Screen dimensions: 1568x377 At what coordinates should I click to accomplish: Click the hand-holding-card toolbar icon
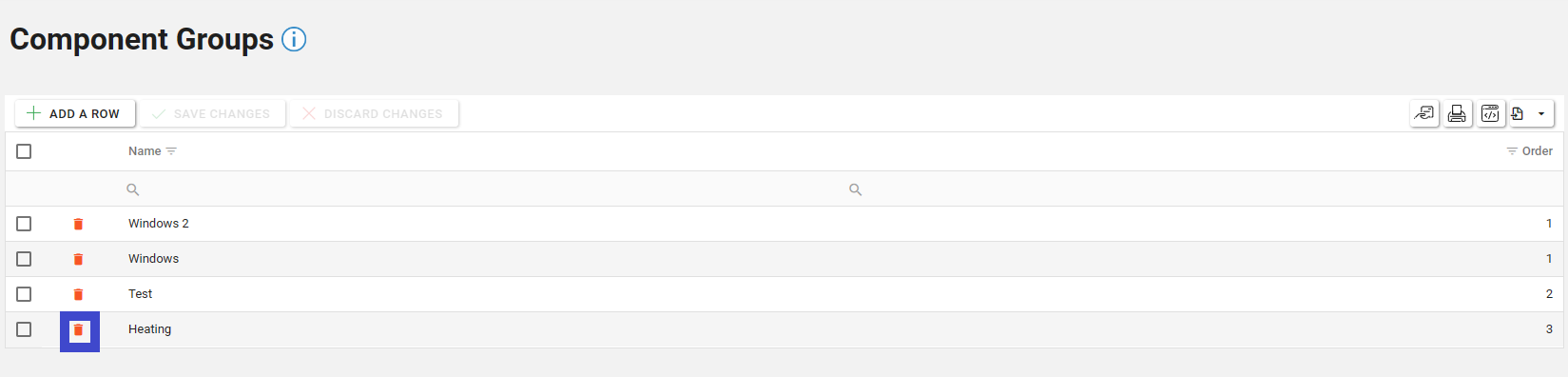tap(1423, 113)
